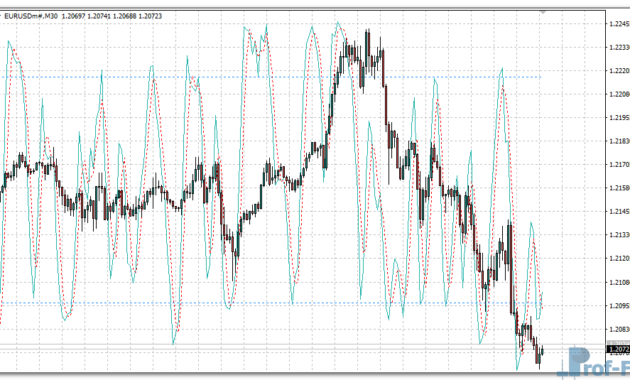The image size is (630, 380).
Task: Click the 1.2108 price scale label
Action: [x=620, y=282]
